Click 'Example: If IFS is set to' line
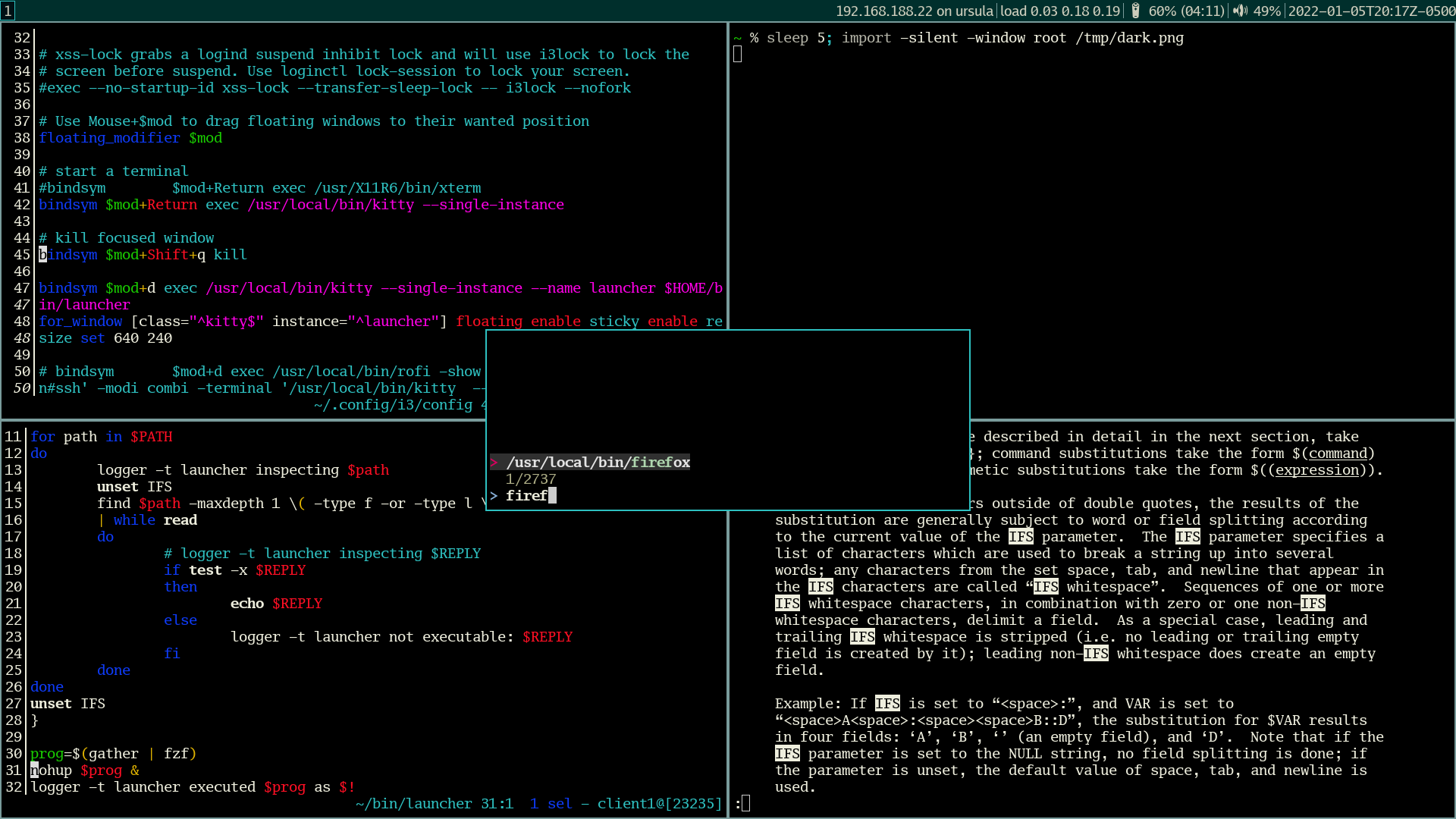 [1004, 704]
